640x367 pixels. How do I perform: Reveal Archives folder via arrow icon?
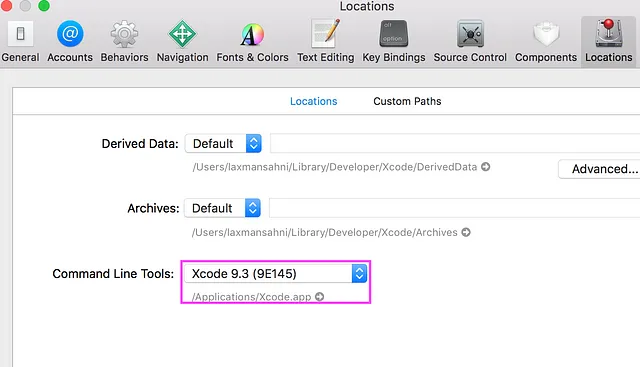(x=466, y=232)
